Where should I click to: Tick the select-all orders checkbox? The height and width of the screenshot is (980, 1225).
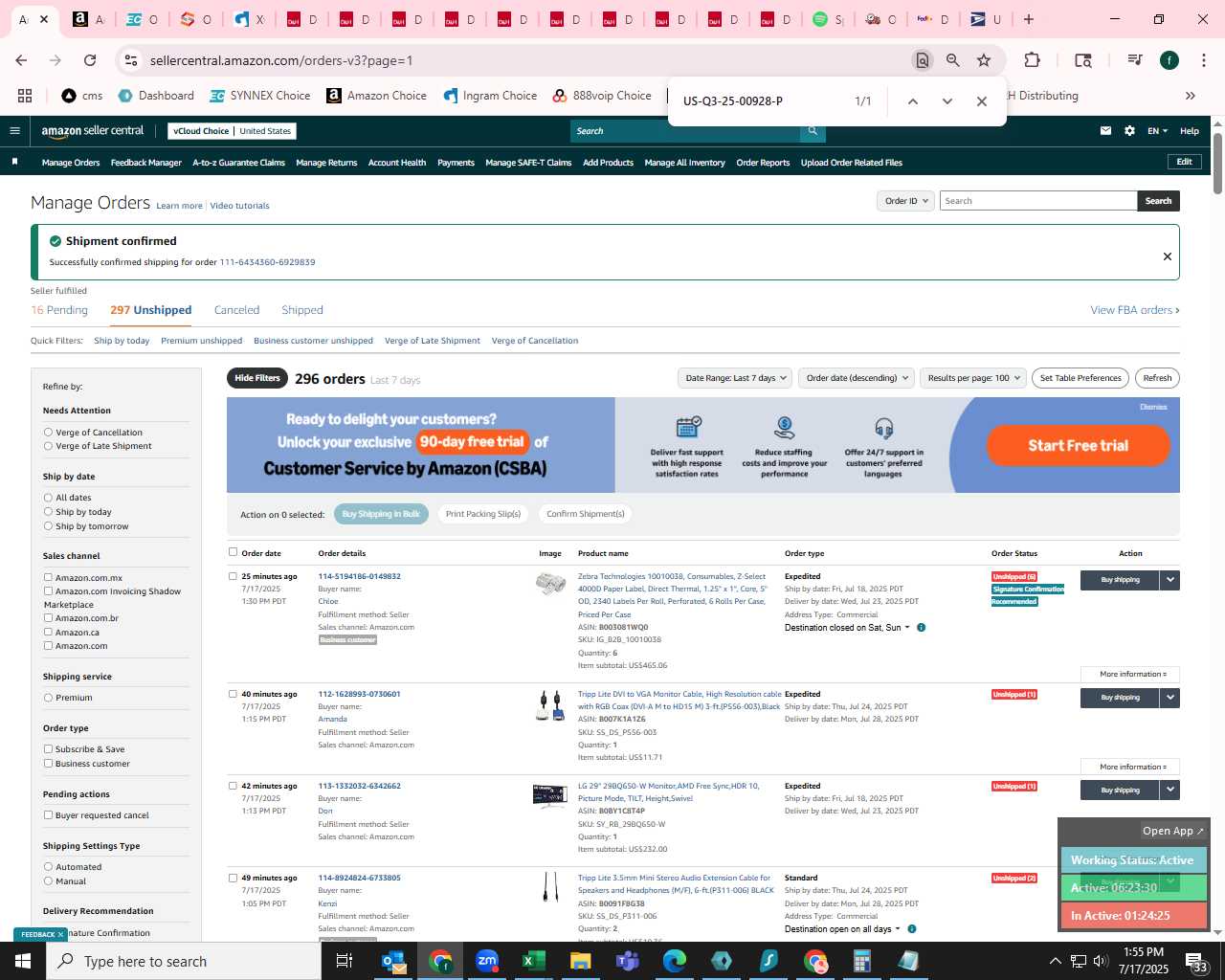point(233,552)
